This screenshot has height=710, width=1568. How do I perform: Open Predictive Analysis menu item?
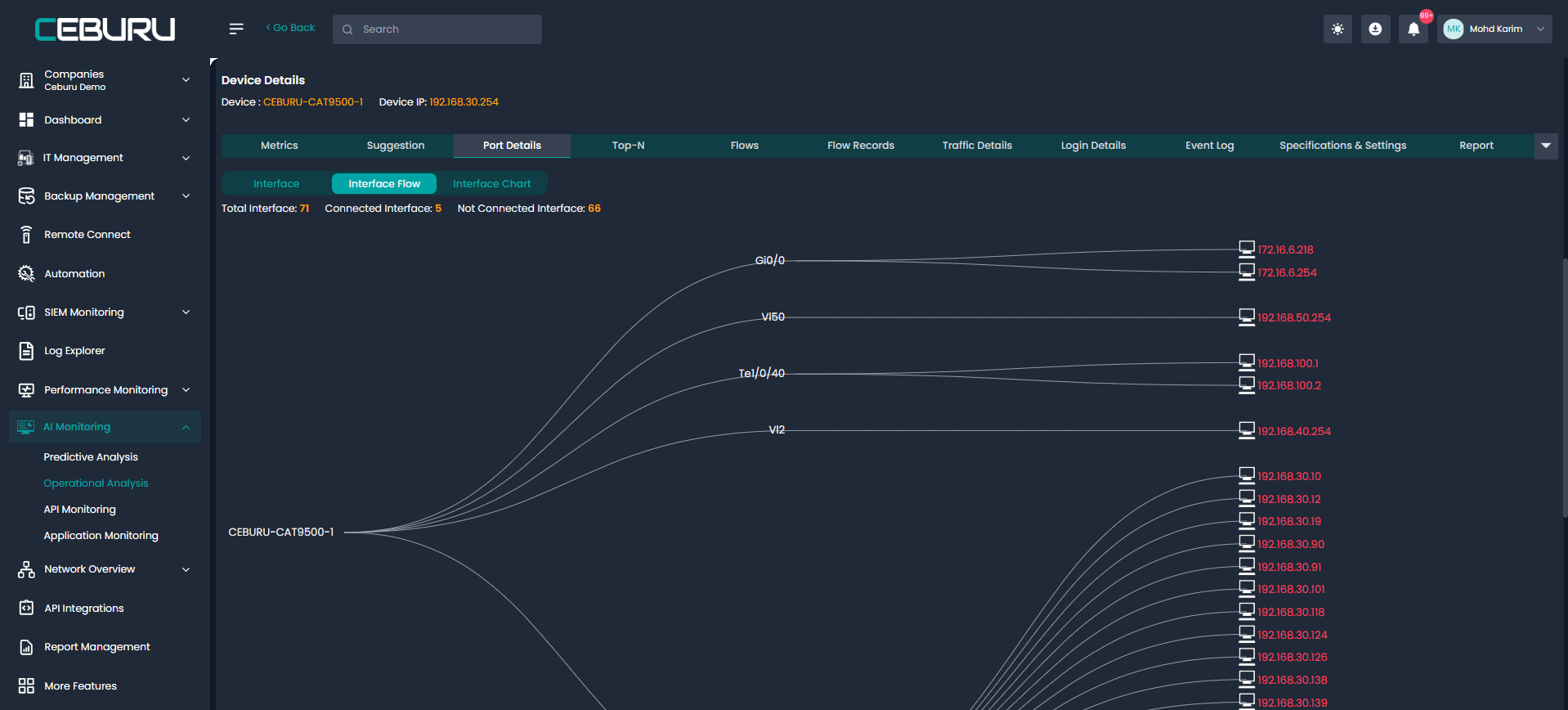pos(91,457)
